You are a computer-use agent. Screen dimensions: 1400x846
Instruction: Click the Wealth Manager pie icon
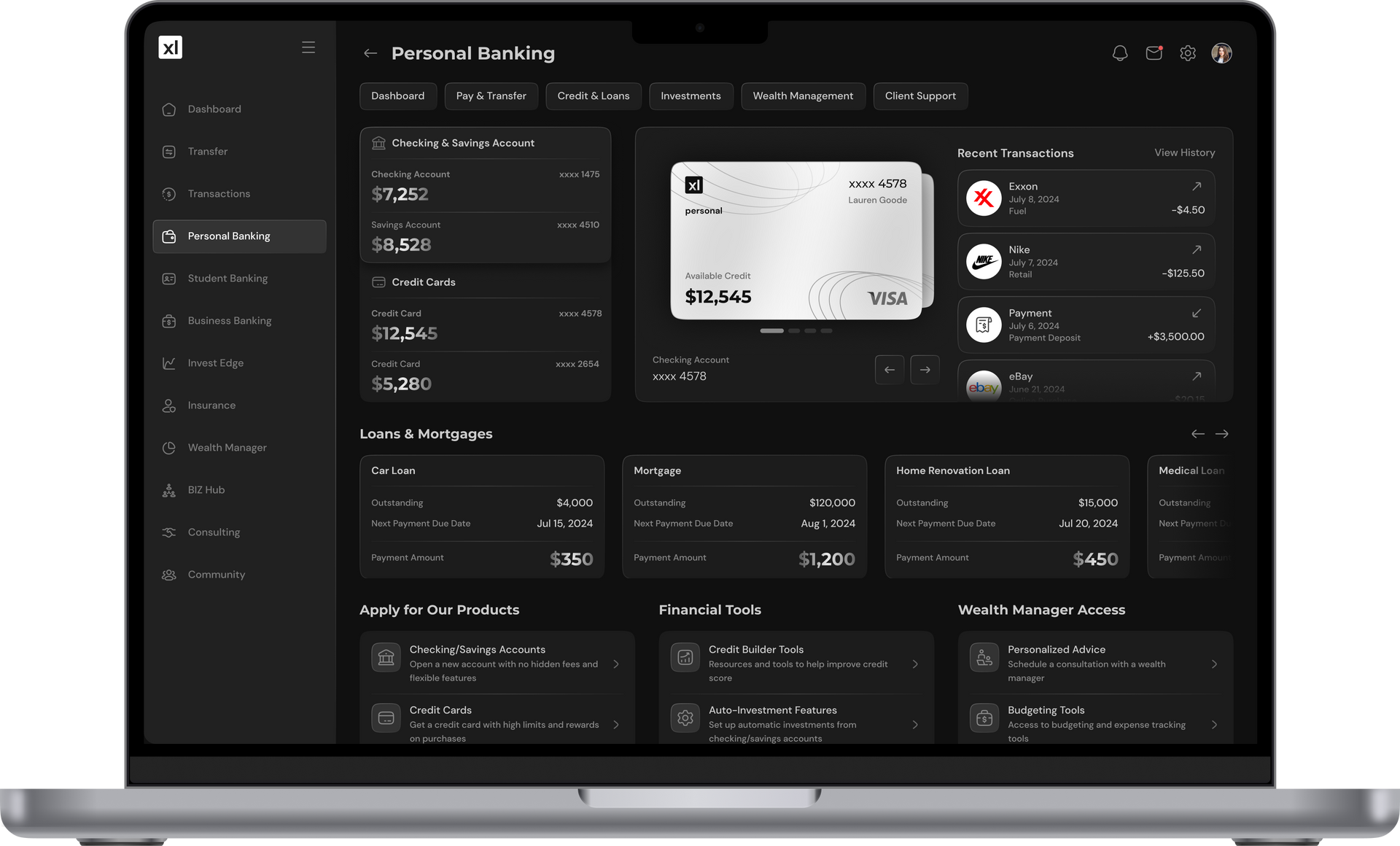pyautogui.click(x=169, y=448)
